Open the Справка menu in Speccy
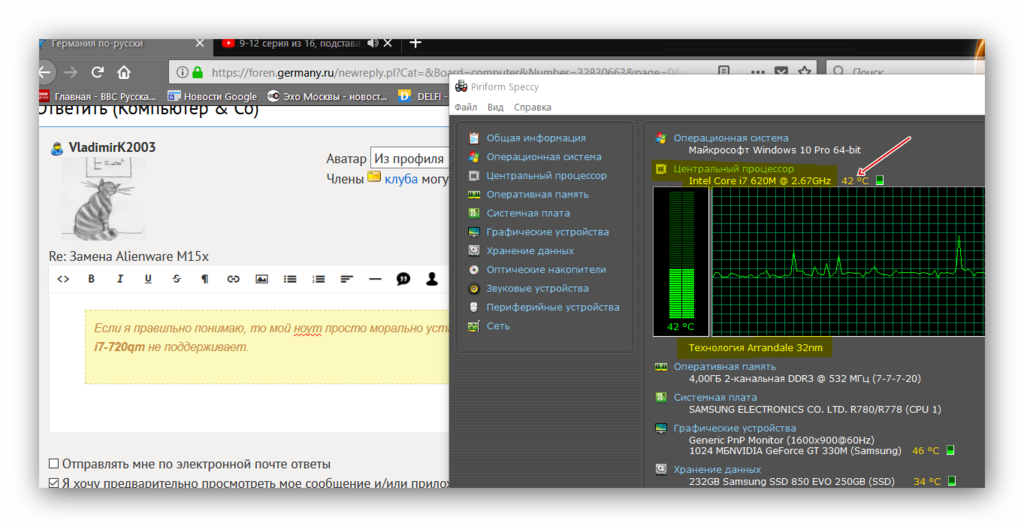 click(532, 107)
